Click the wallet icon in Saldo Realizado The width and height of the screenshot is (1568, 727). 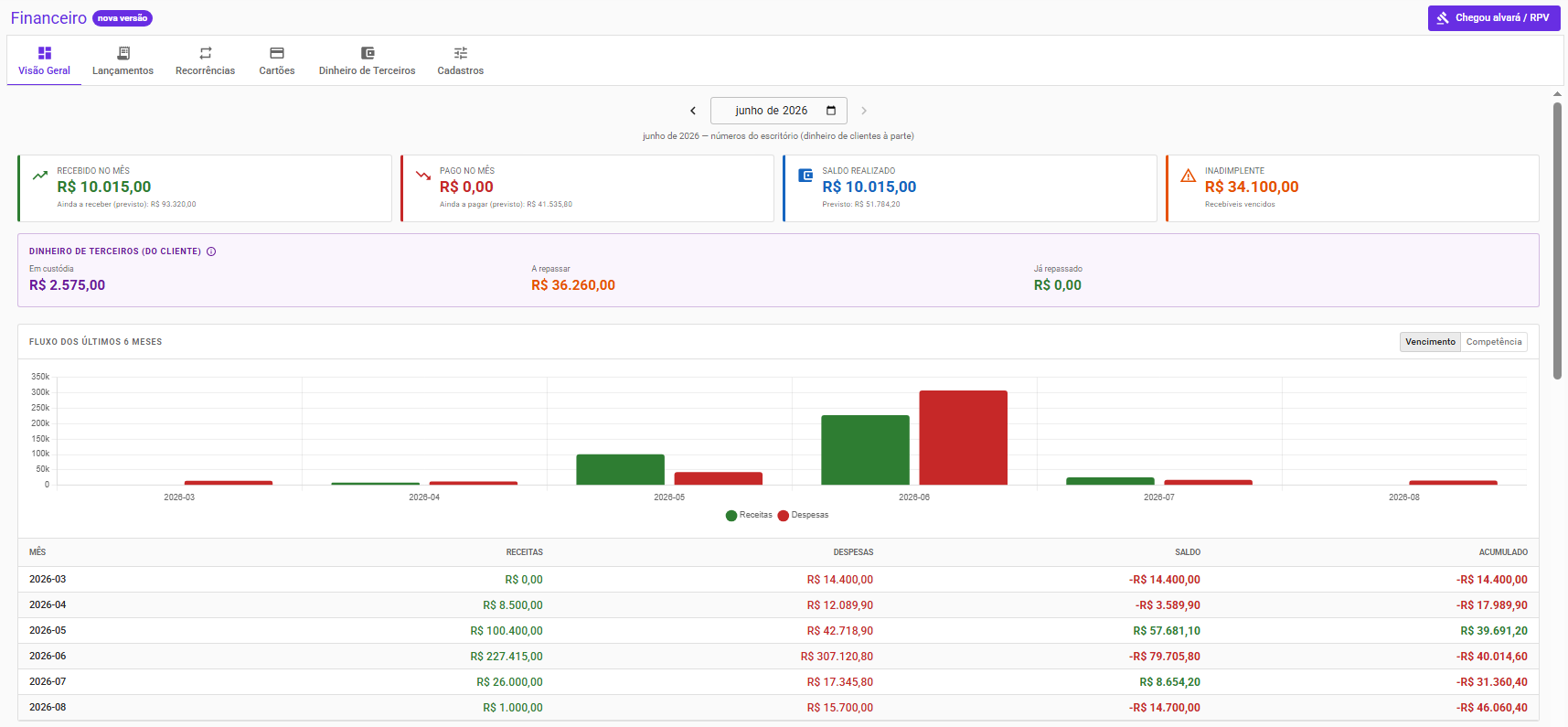coord(805,175)
